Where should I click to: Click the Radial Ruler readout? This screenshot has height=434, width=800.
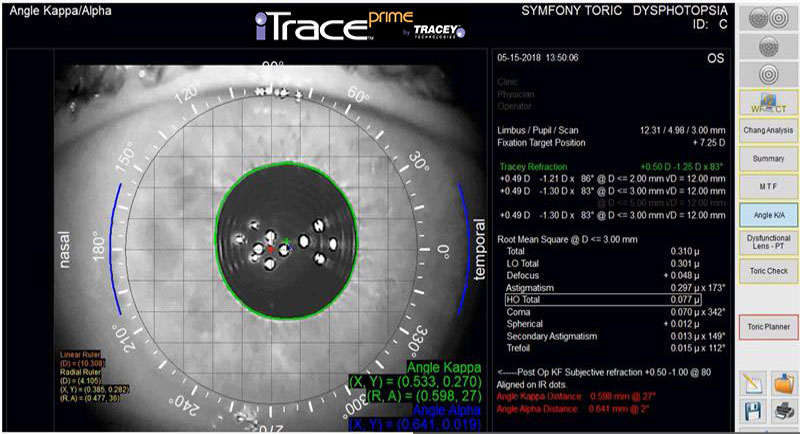(94, 385)
